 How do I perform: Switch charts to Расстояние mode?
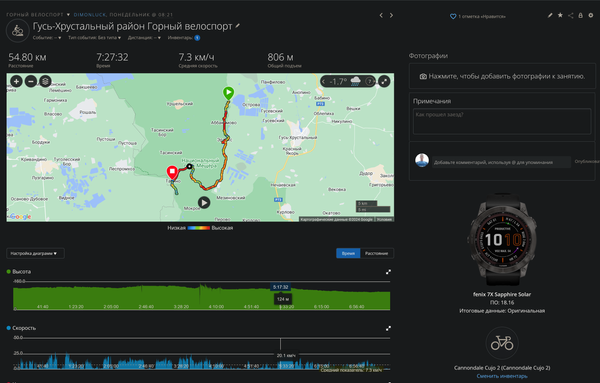[x=377, y=253]
